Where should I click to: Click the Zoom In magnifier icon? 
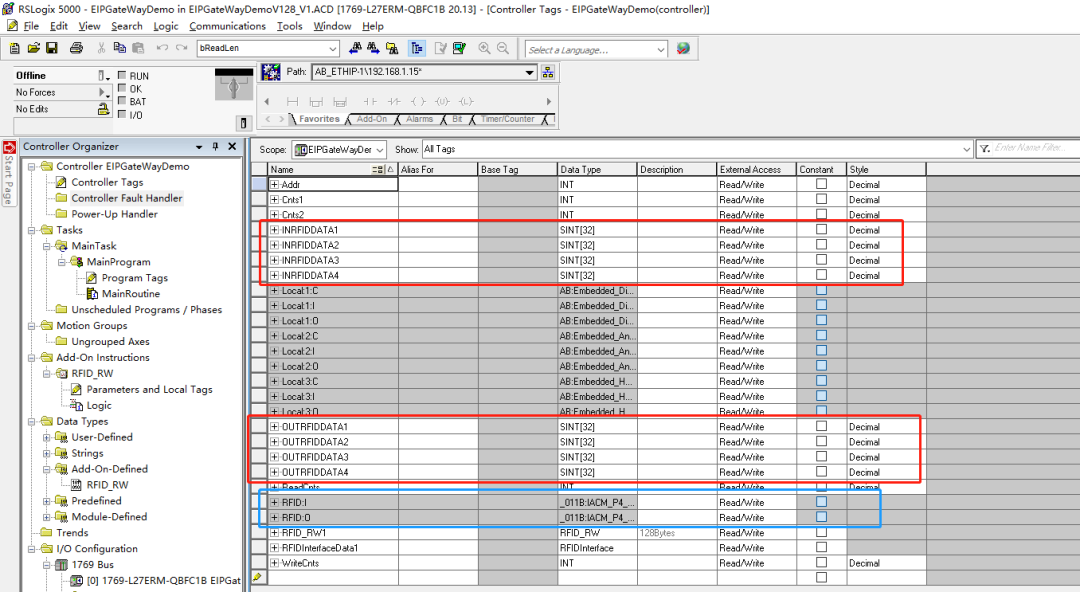coord(485,48)
